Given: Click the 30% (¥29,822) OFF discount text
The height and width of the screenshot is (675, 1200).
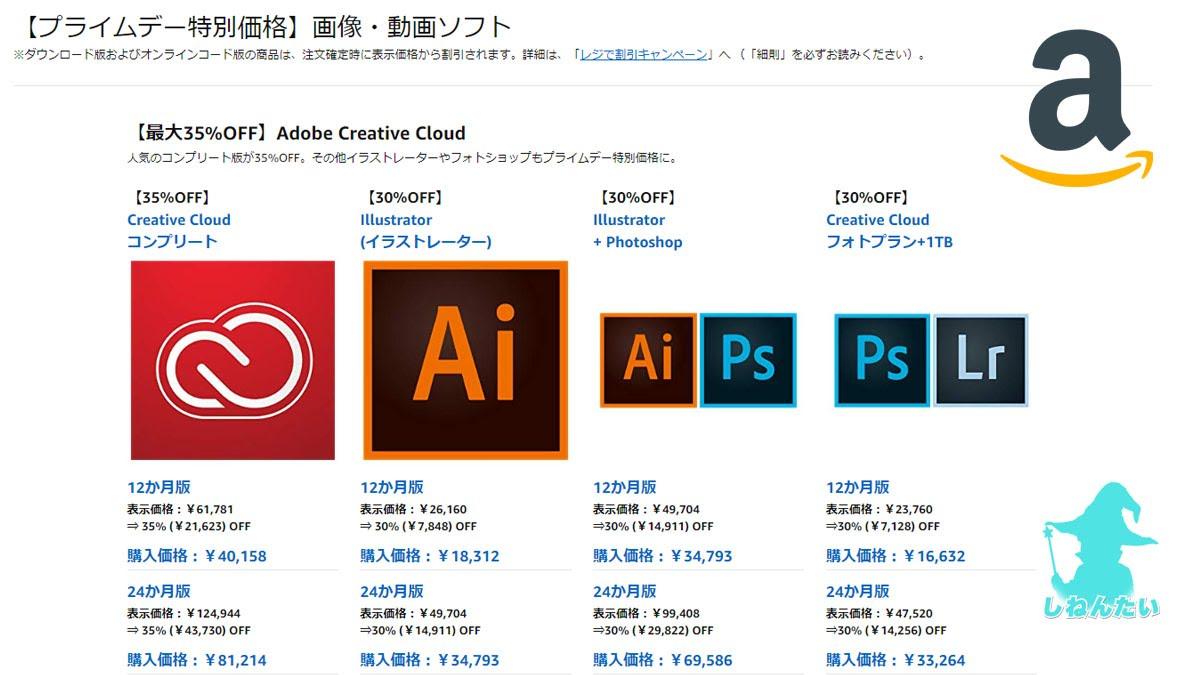Looking at the screenshot, I should [653, 630].
